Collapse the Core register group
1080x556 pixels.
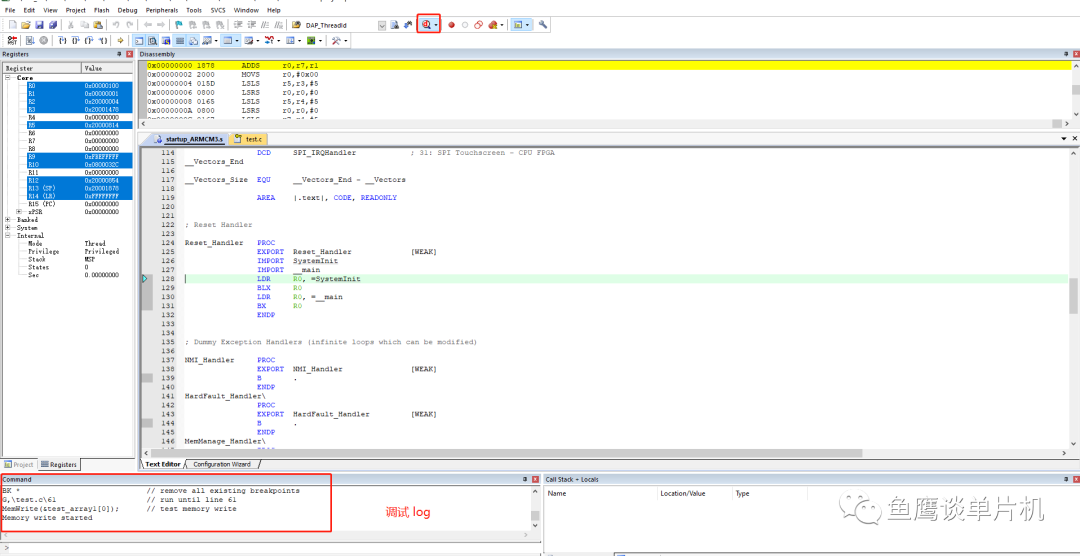click(8, 78)
